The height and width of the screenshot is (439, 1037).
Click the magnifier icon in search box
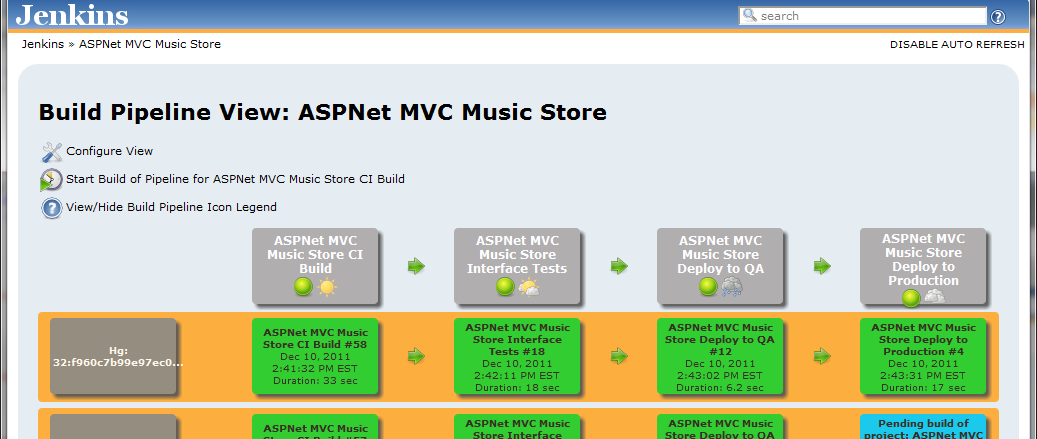click(x=749, y=15)
